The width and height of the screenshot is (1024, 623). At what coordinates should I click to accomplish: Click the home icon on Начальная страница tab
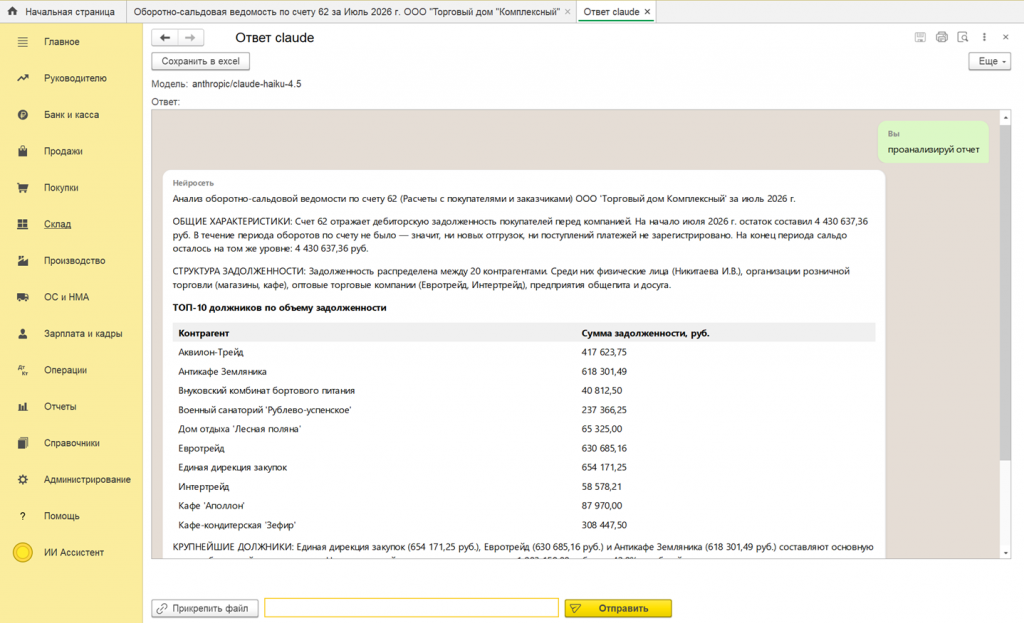pos(12,11)
